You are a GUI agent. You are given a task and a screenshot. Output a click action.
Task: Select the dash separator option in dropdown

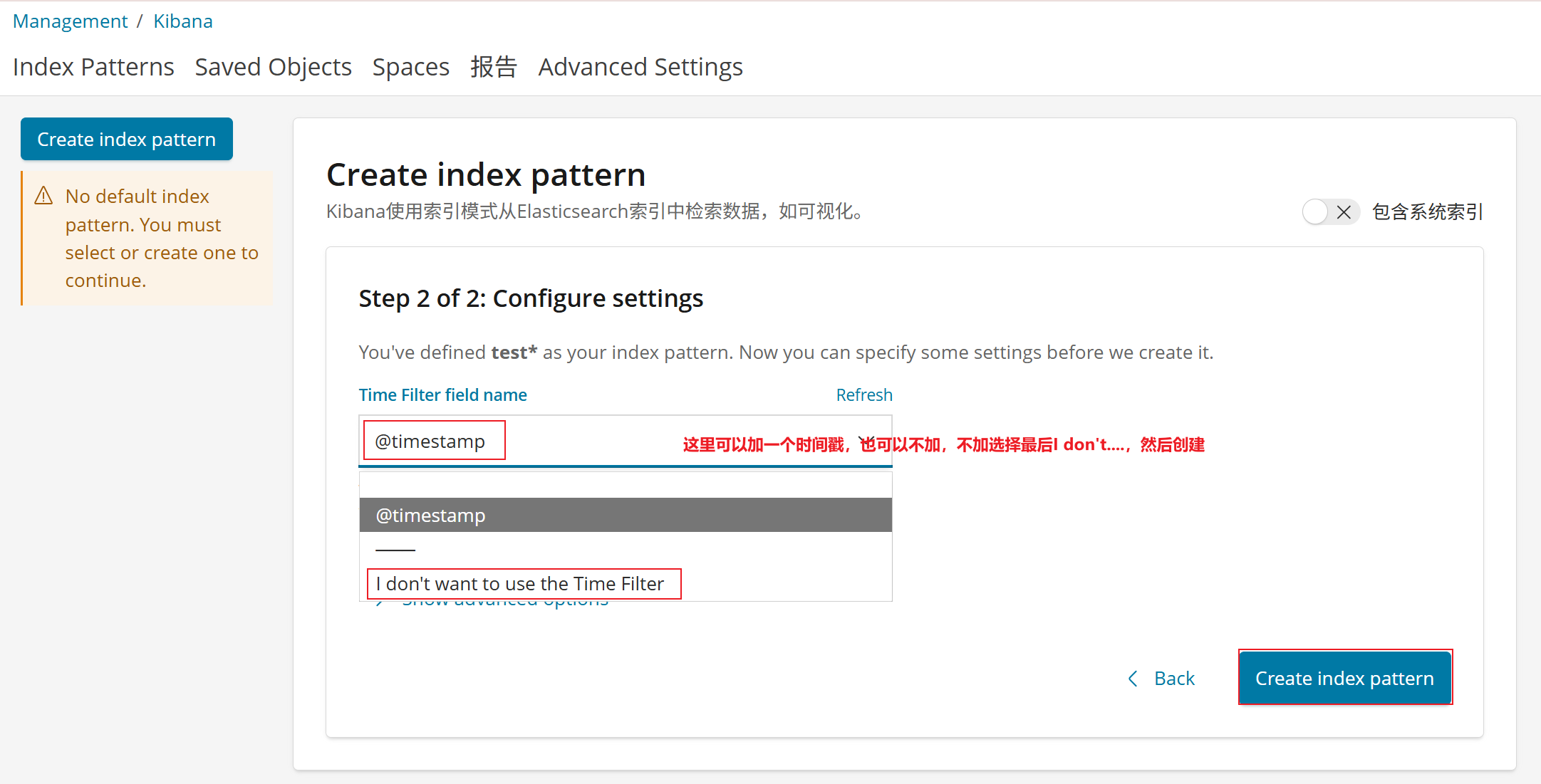tap(395, 550)
